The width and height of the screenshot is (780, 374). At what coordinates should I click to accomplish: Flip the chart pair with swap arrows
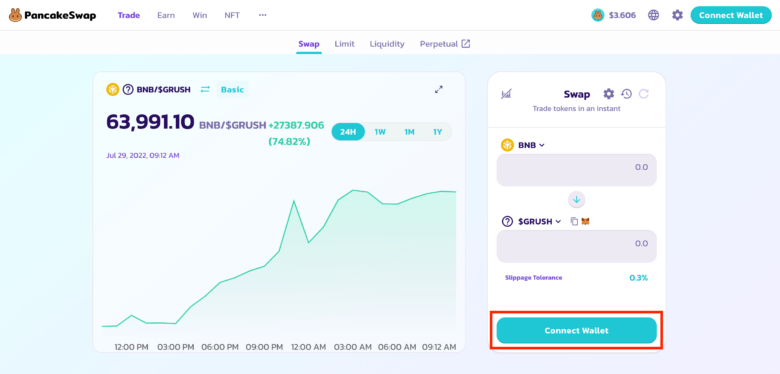point(205,90)
